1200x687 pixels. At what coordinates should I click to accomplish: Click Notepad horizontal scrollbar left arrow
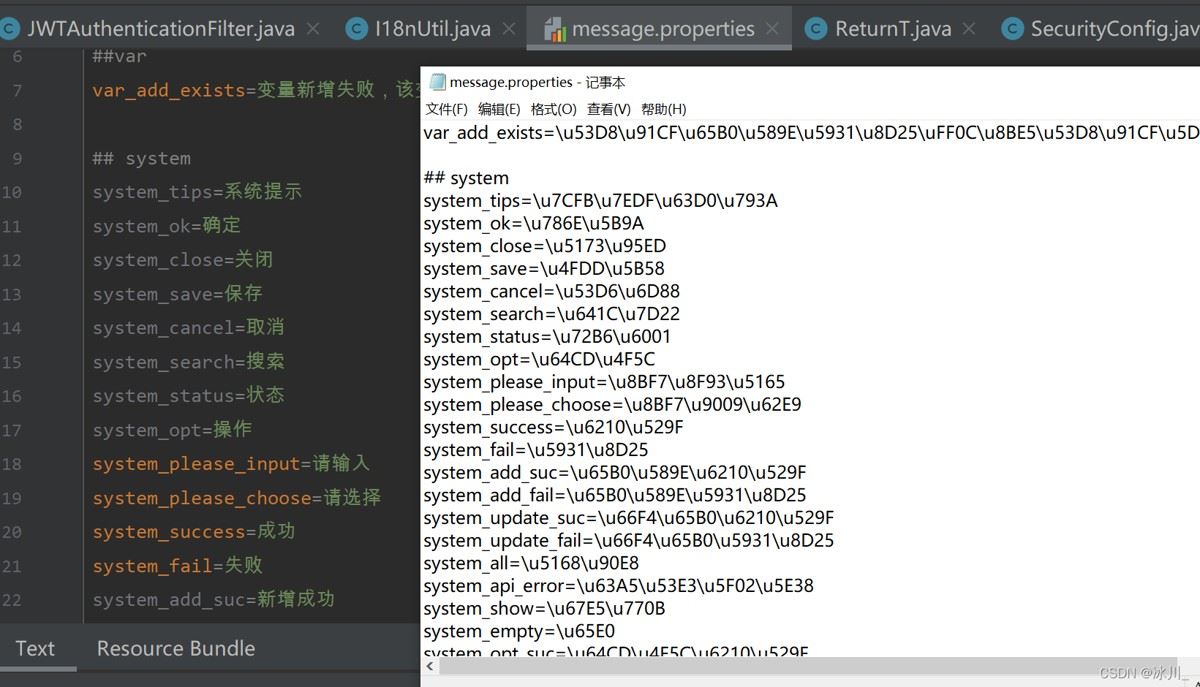tap(429, 666)
